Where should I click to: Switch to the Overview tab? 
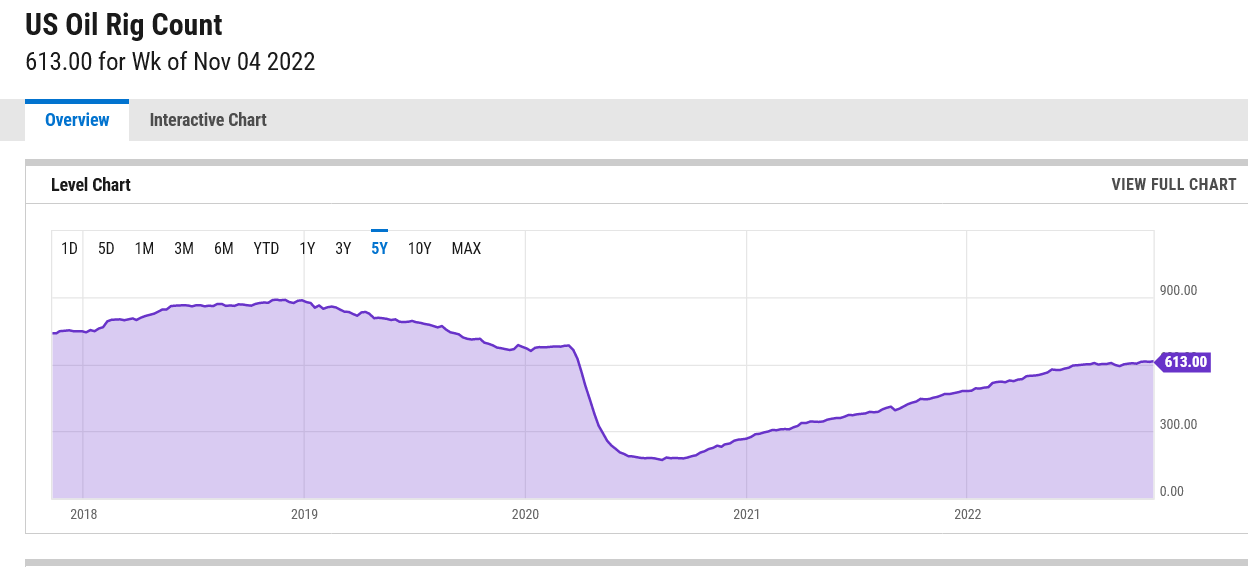point(77,120)
